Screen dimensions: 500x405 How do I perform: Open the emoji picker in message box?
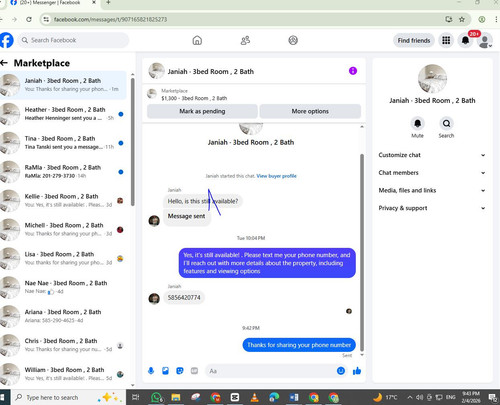coord(341,371)
